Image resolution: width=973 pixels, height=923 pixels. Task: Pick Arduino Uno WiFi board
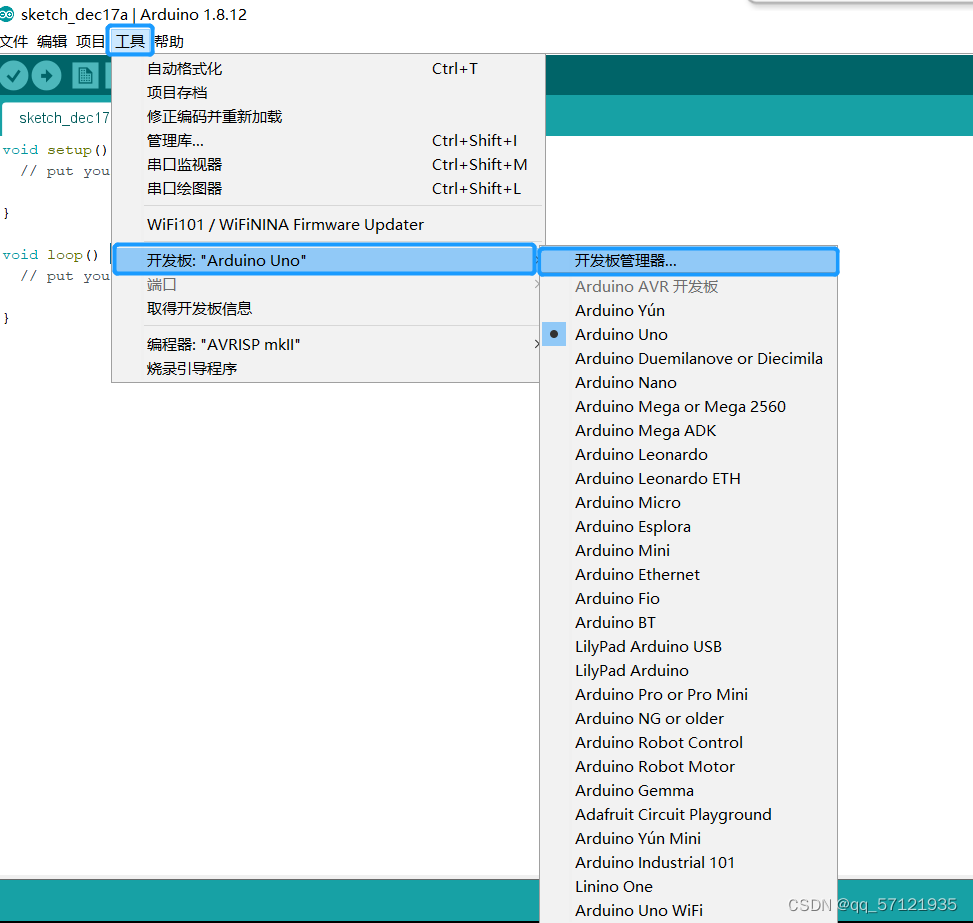[689, 911]
